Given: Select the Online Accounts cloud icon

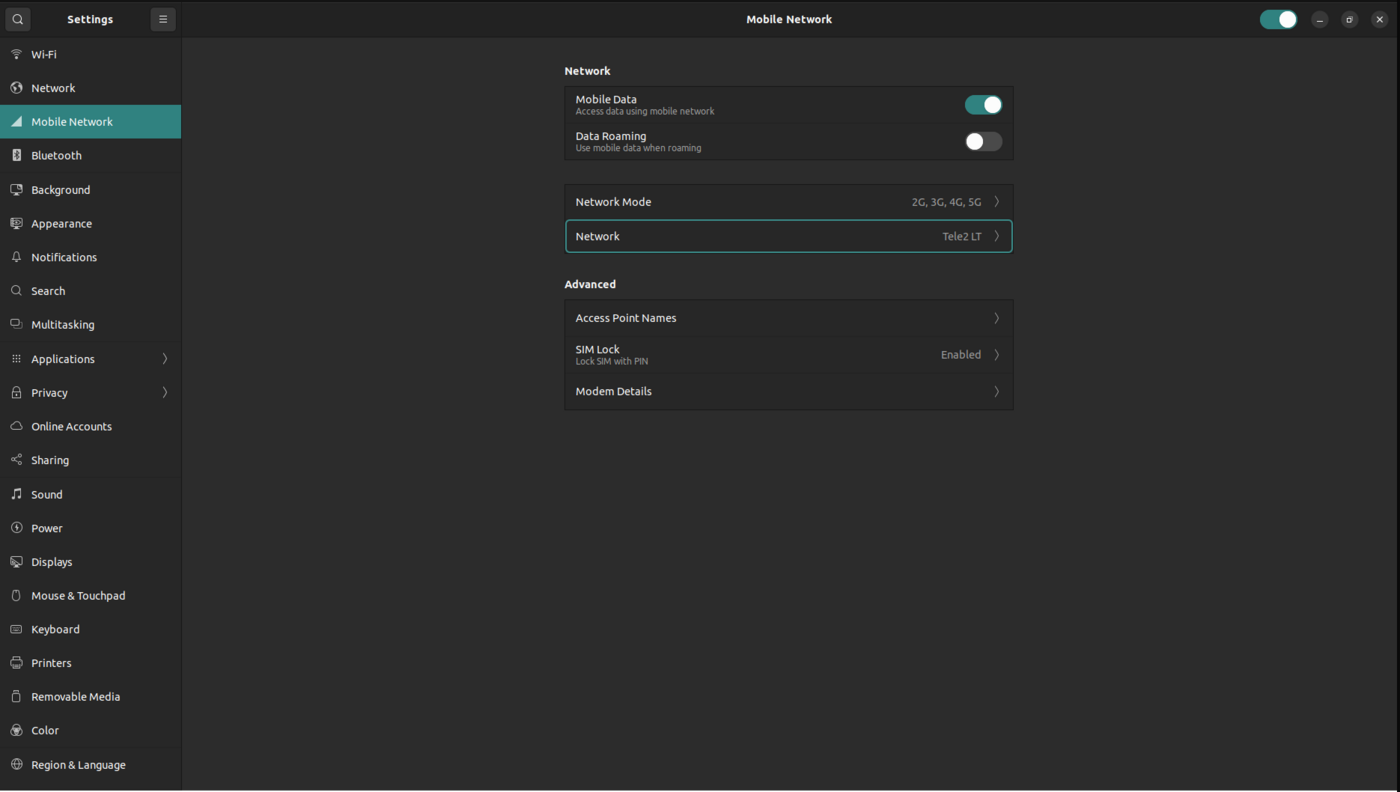Looking at the screenshot, I should (16, 426).
